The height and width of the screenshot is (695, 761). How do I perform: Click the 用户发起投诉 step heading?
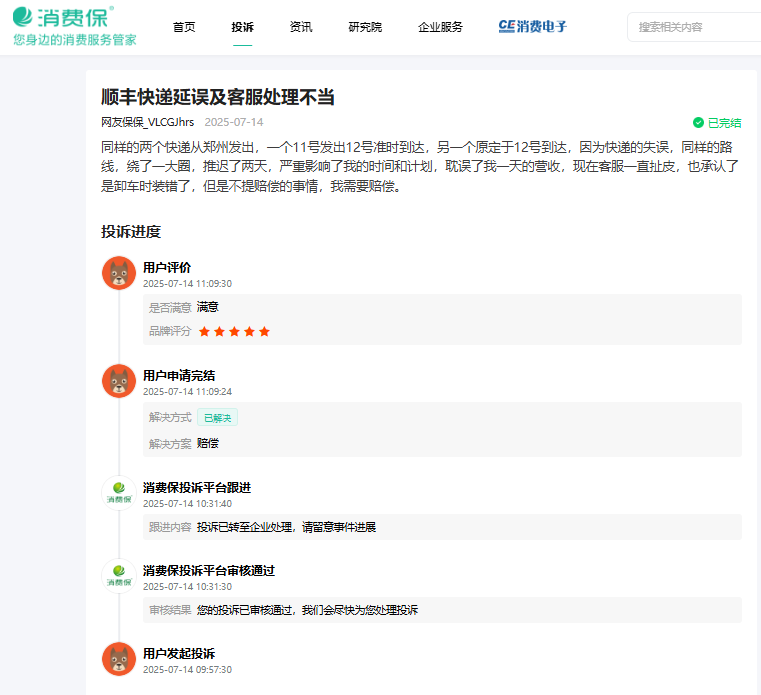[x=179, y=654]
